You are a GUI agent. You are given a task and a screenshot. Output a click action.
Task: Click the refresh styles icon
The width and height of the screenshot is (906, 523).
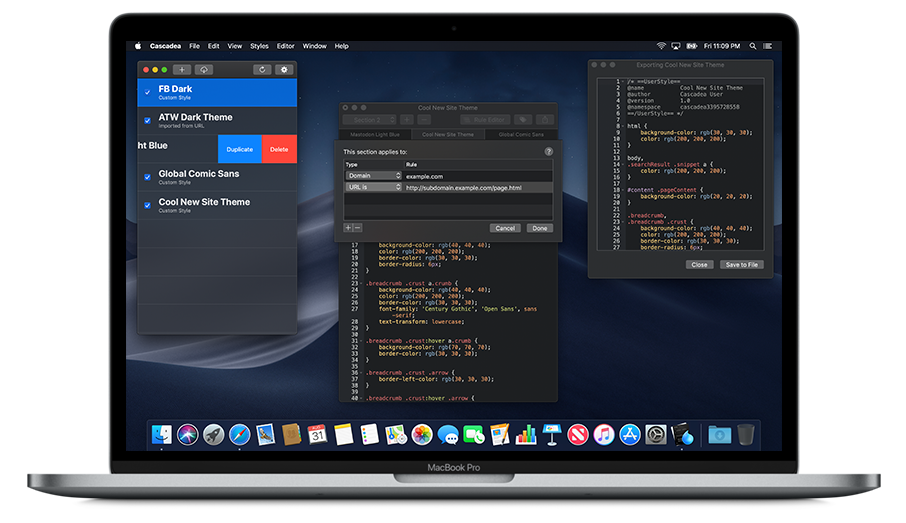tap(262, 70)
